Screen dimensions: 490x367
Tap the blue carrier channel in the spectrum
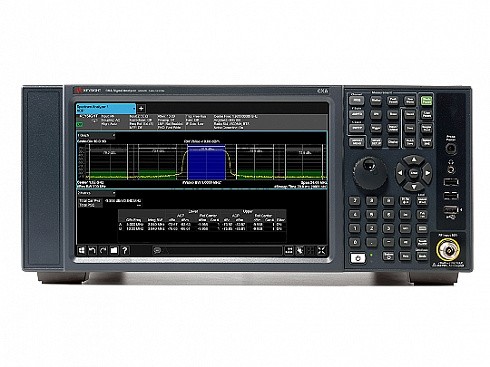[206, 162]
